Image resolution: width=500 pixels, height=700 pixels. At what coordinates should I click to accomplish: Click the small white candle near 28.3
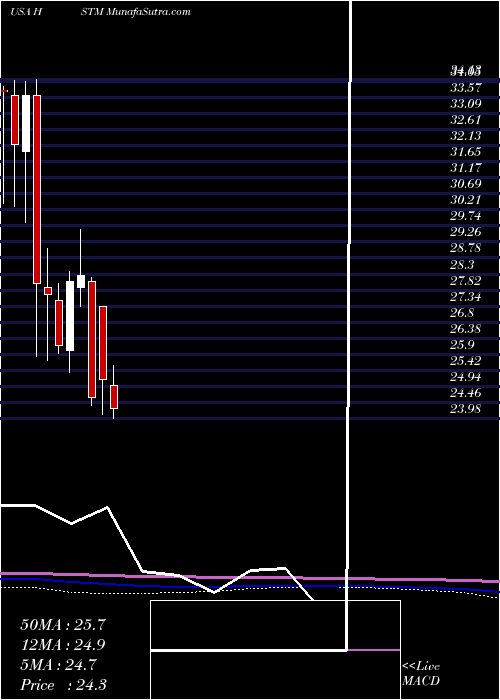point(81,281)
